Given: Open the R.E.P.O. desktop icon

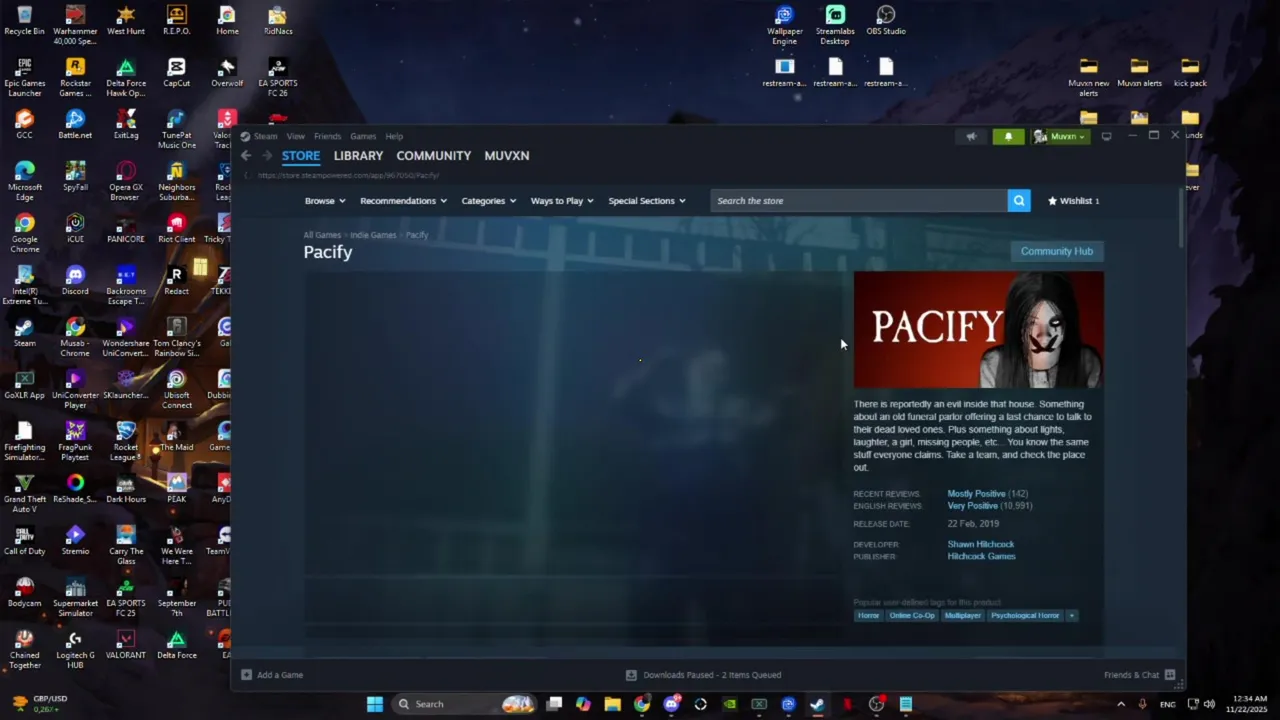Looking at the screenshot, I should tap(177, 20).
